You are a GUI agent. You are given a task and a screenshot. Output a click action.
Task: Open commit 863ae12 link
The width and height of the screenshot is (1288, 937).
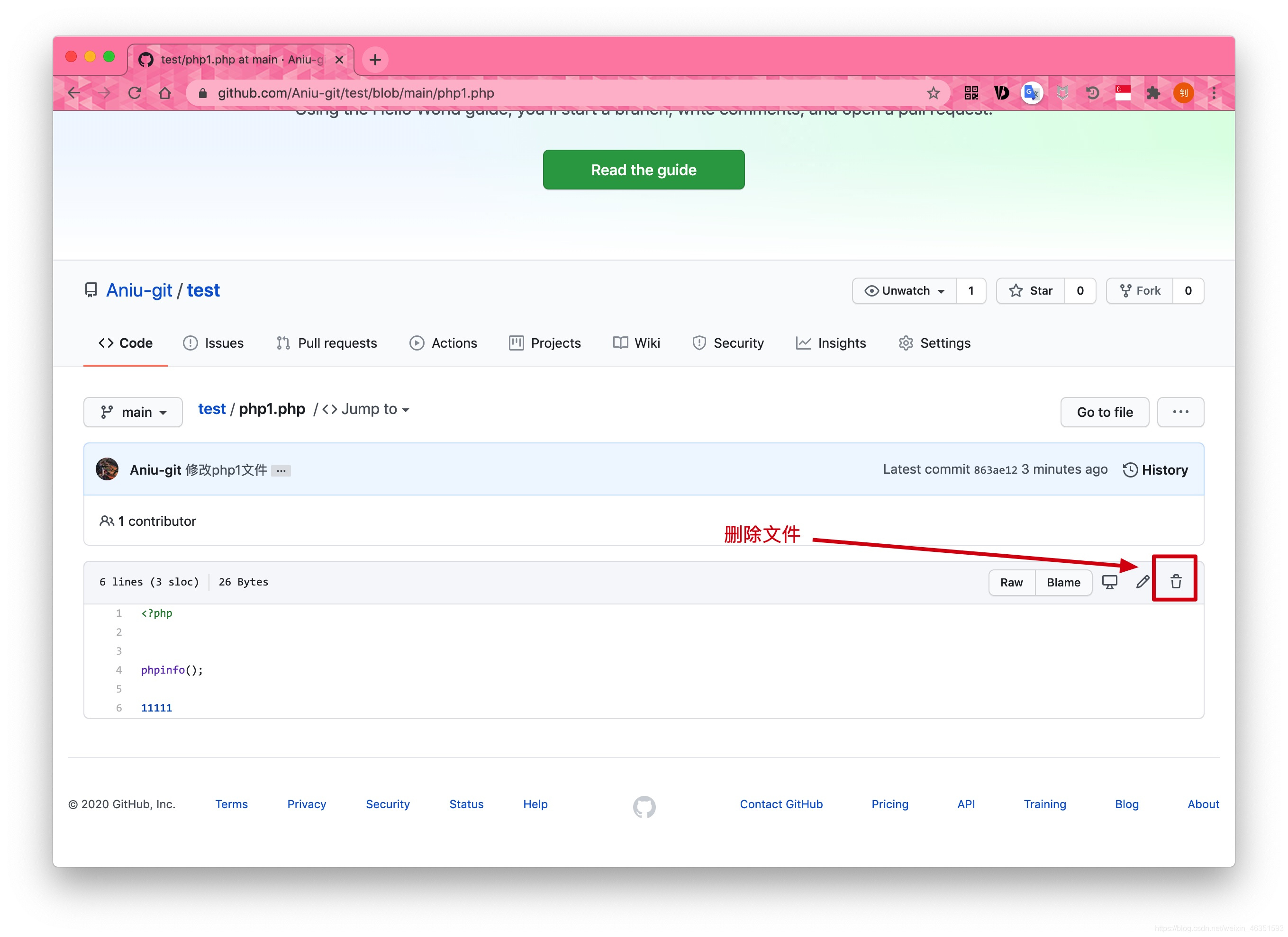(x=996, y=470)
